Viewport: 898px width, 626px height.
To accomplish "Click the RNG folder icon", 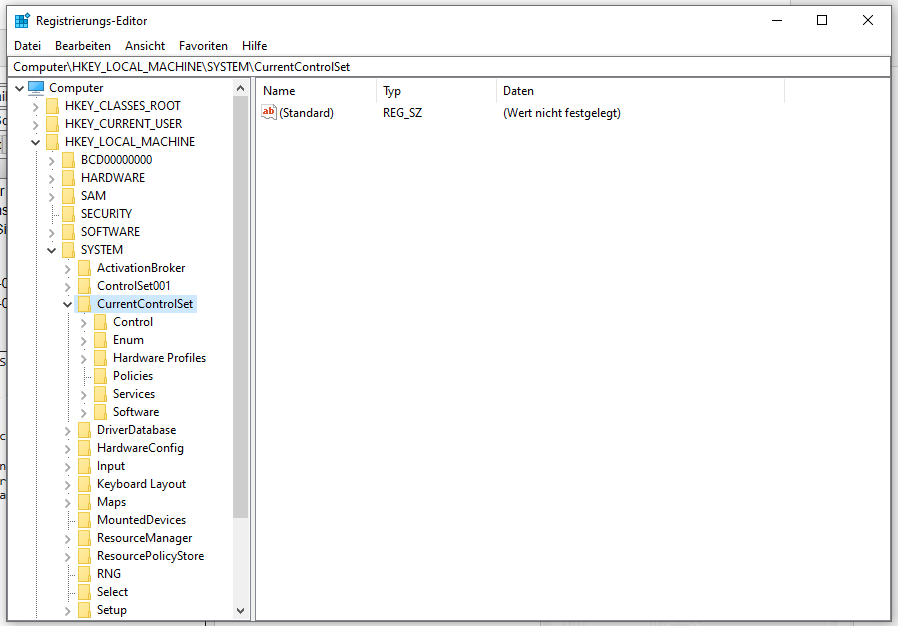I will point(85,574).
